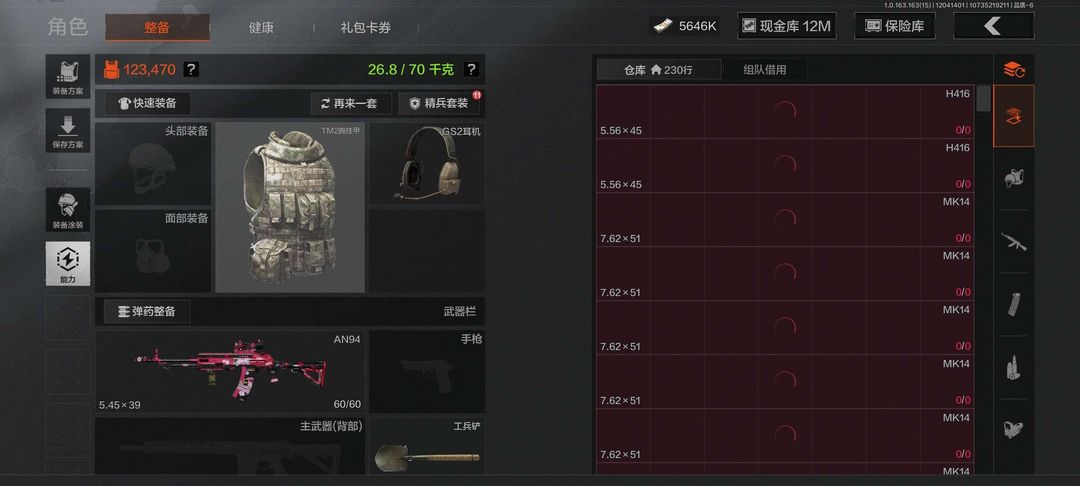Screen dimensions: 1080x486
Task: Open the 精兵套装 button
Action: point(439,103)
